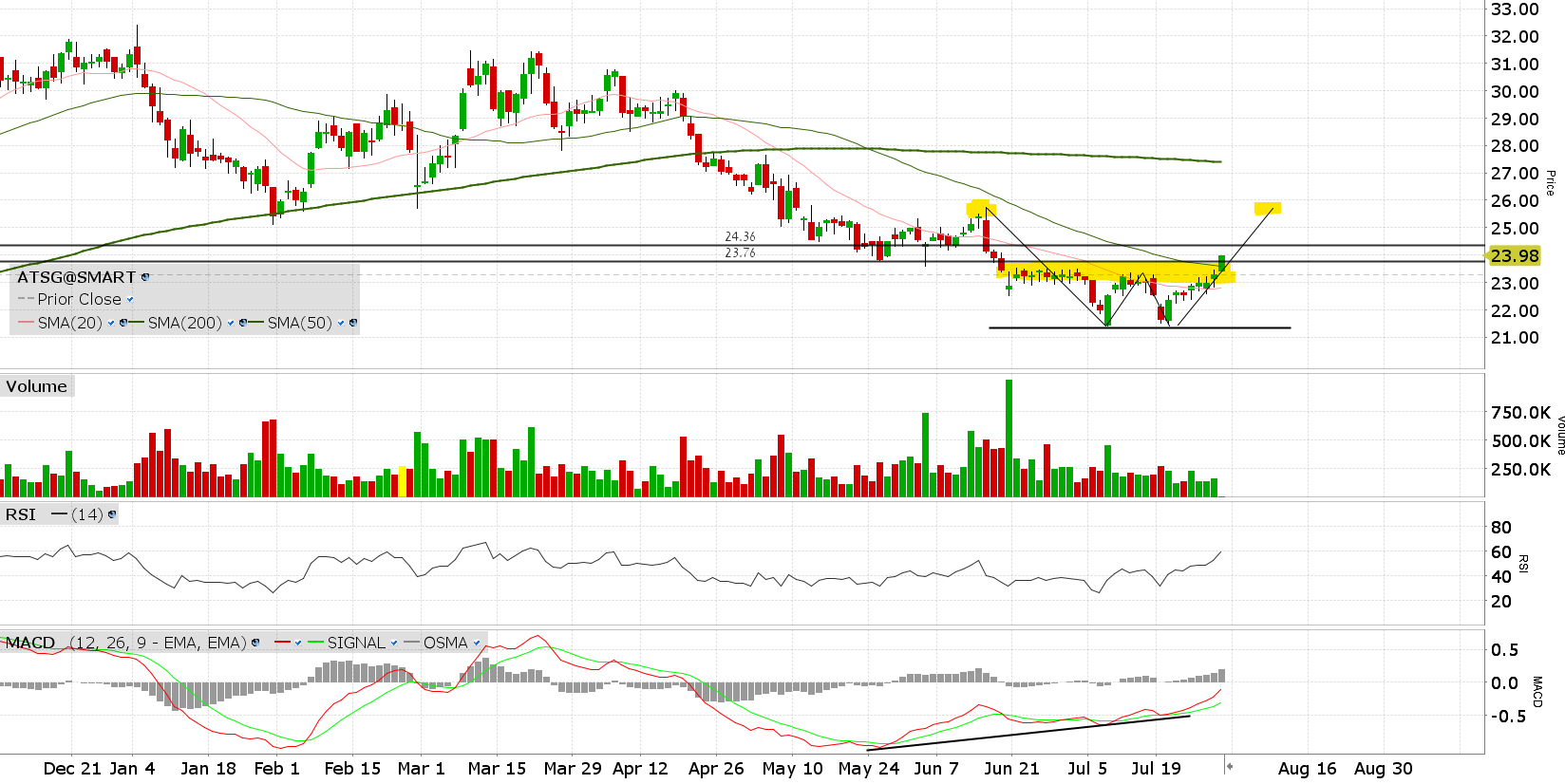Click the MACD 0.5 axis label
1565x784 pixels.
point(1505,650)
